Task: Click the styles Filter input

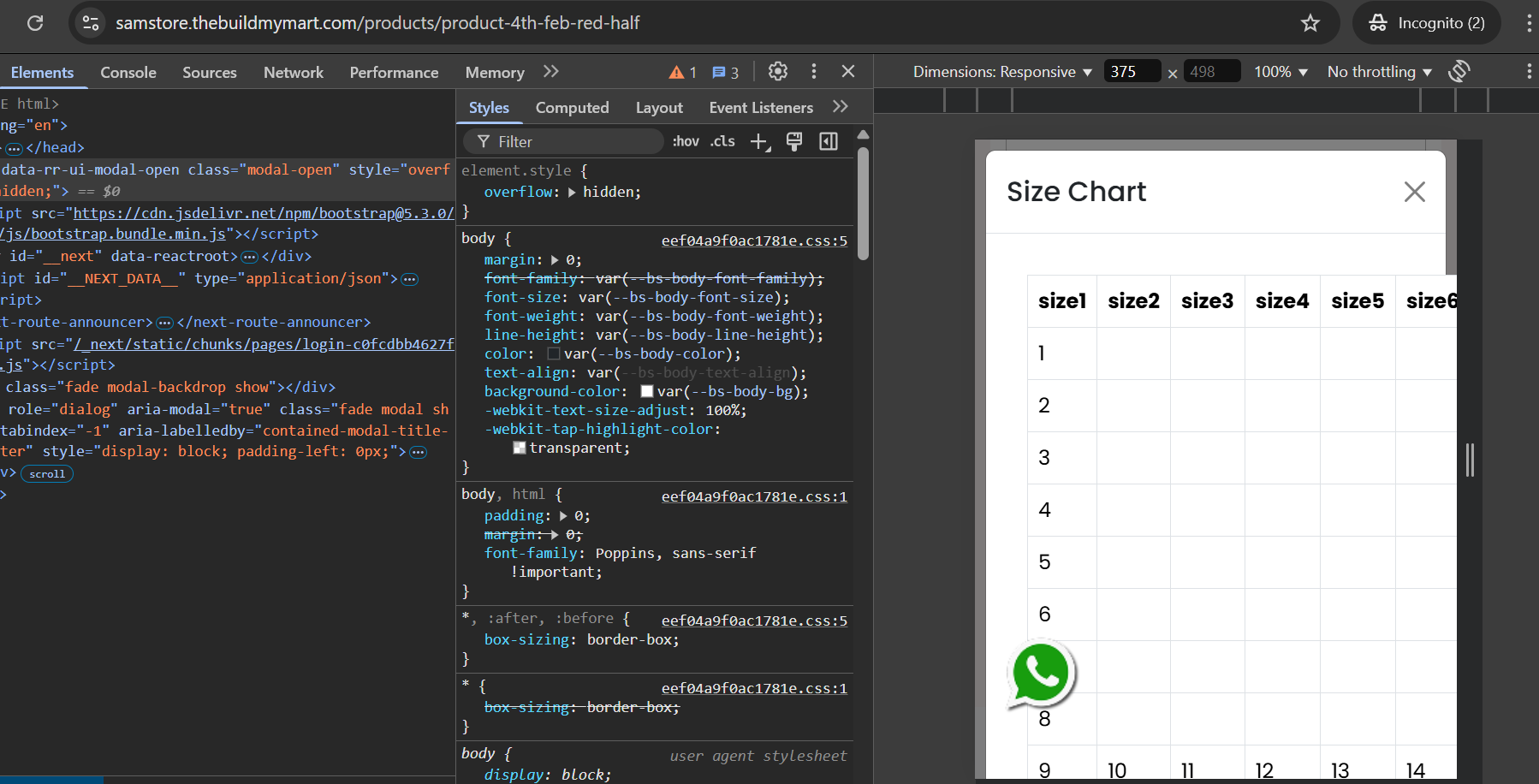Action: click(x=565, y=141)
